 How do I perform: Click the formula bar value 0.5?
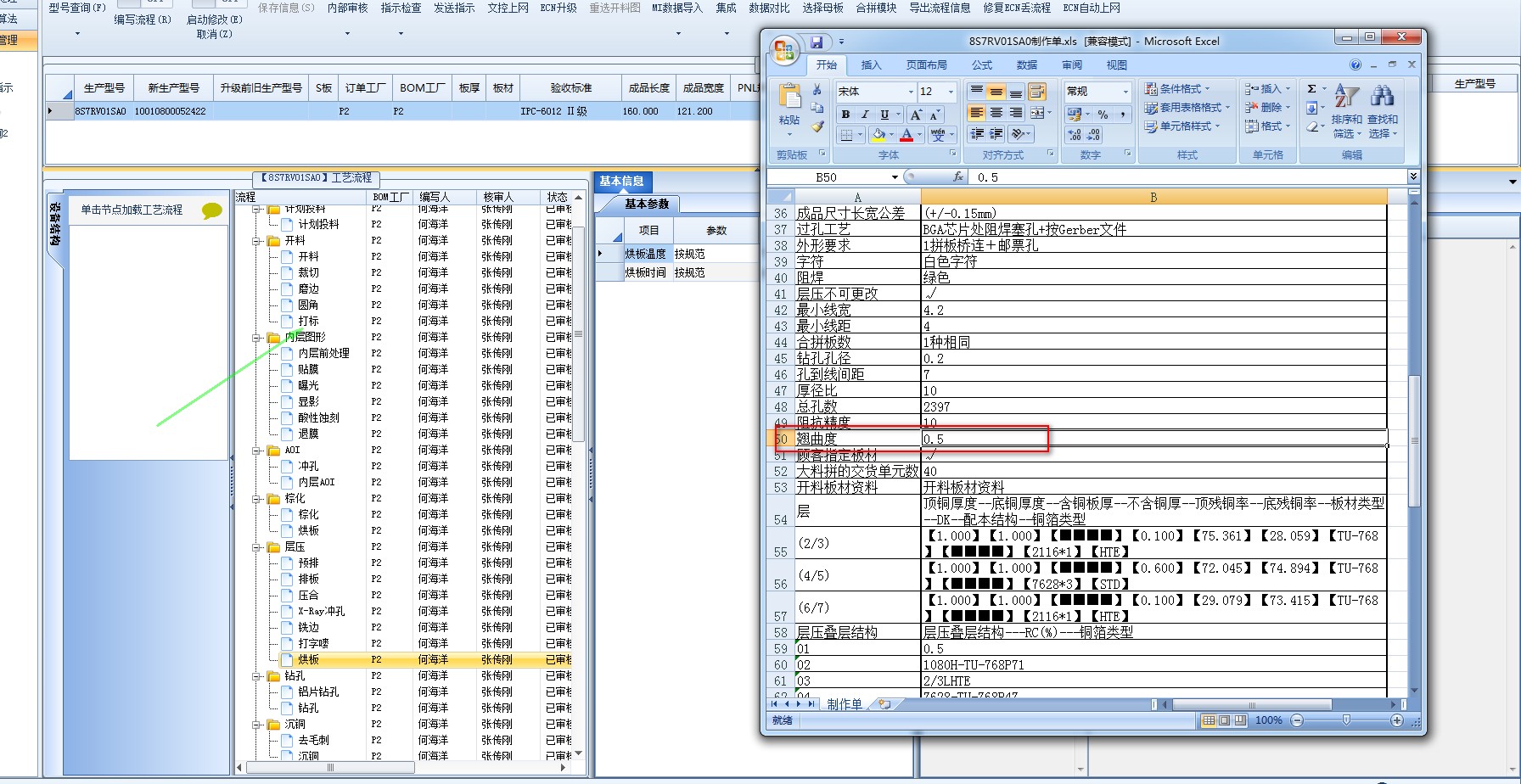pyautogui.click(x=987, y=177)
